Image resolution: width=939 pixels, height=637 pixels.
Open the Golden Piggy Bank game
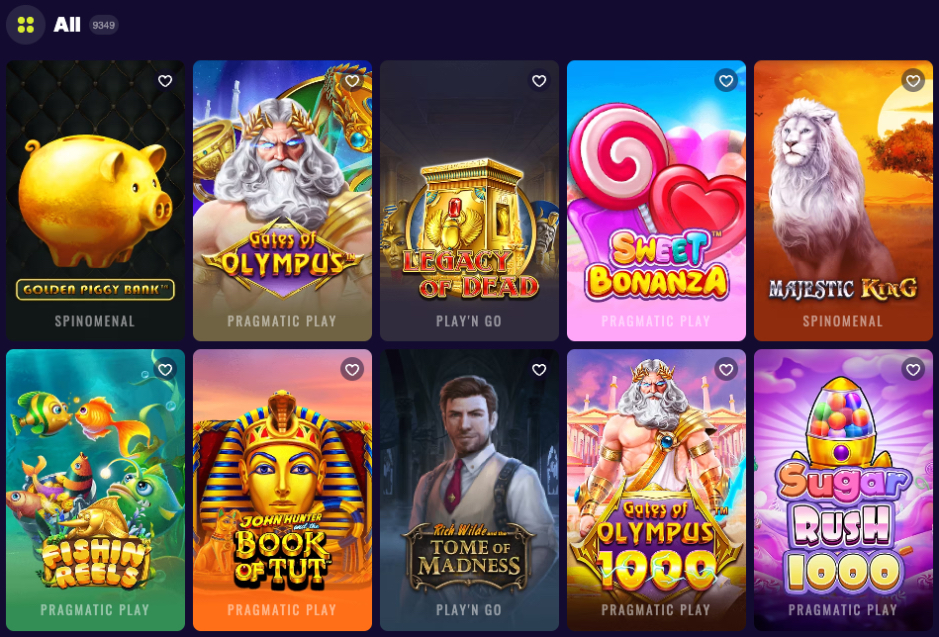tap(95, 201)
